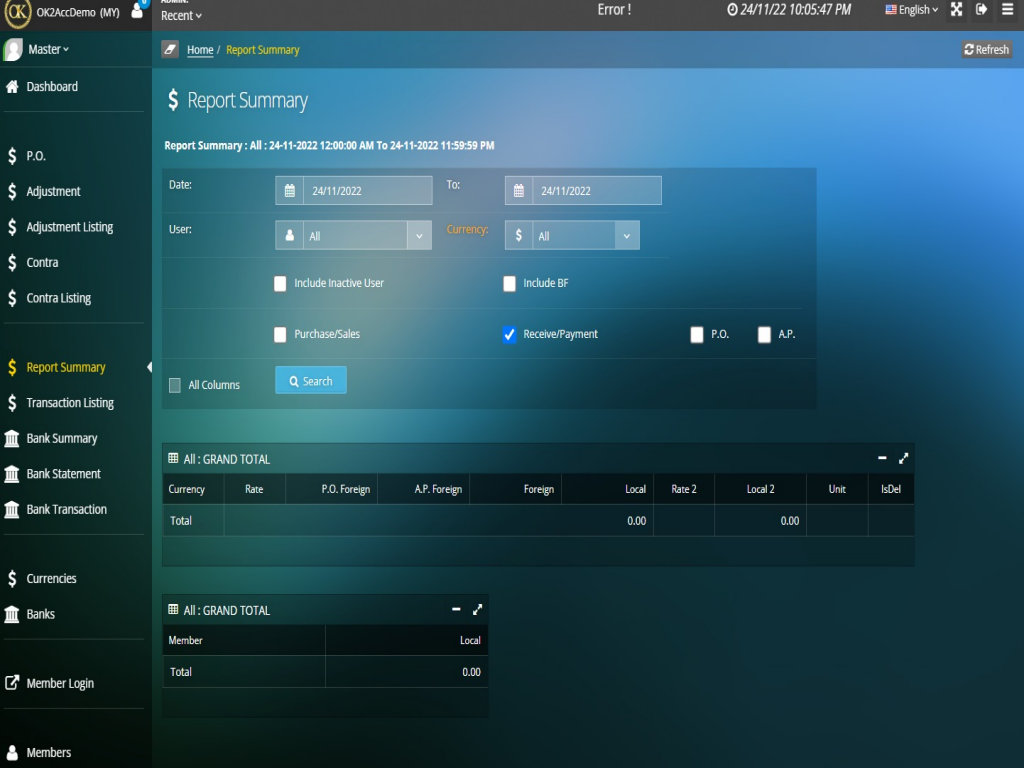Click the user notifications icon near OK2AccDemo
Image resolution: width=1024 pixels, height=768 pixels.
click(x=137, y=11)
